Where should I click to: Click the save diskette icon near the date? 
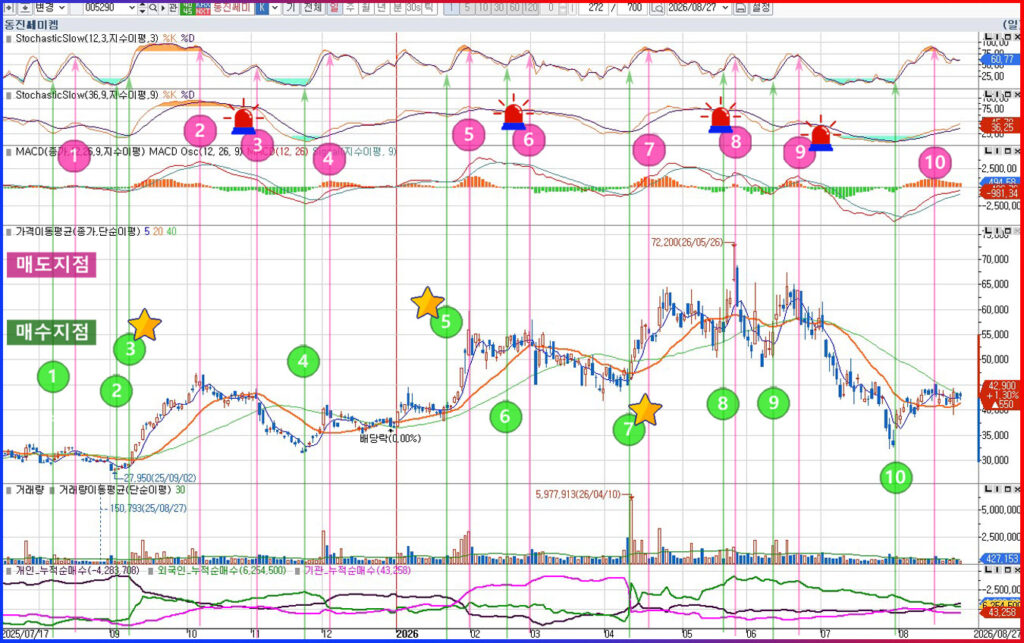pos(741,8)
